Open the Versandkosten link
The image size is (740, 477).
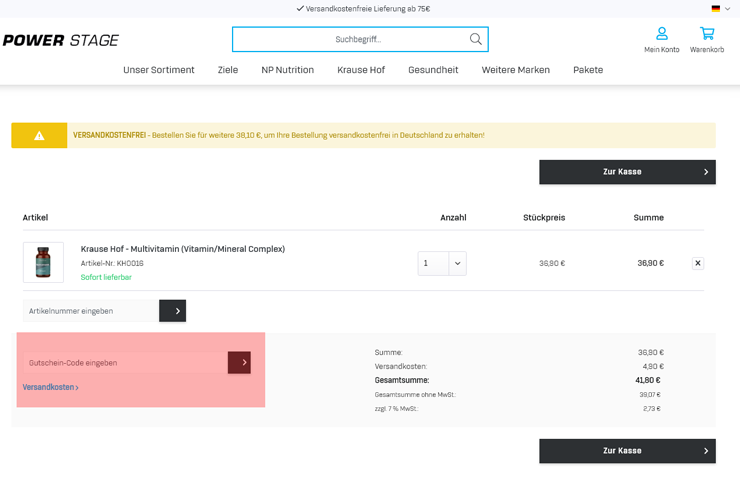click(x=50, y=387)
